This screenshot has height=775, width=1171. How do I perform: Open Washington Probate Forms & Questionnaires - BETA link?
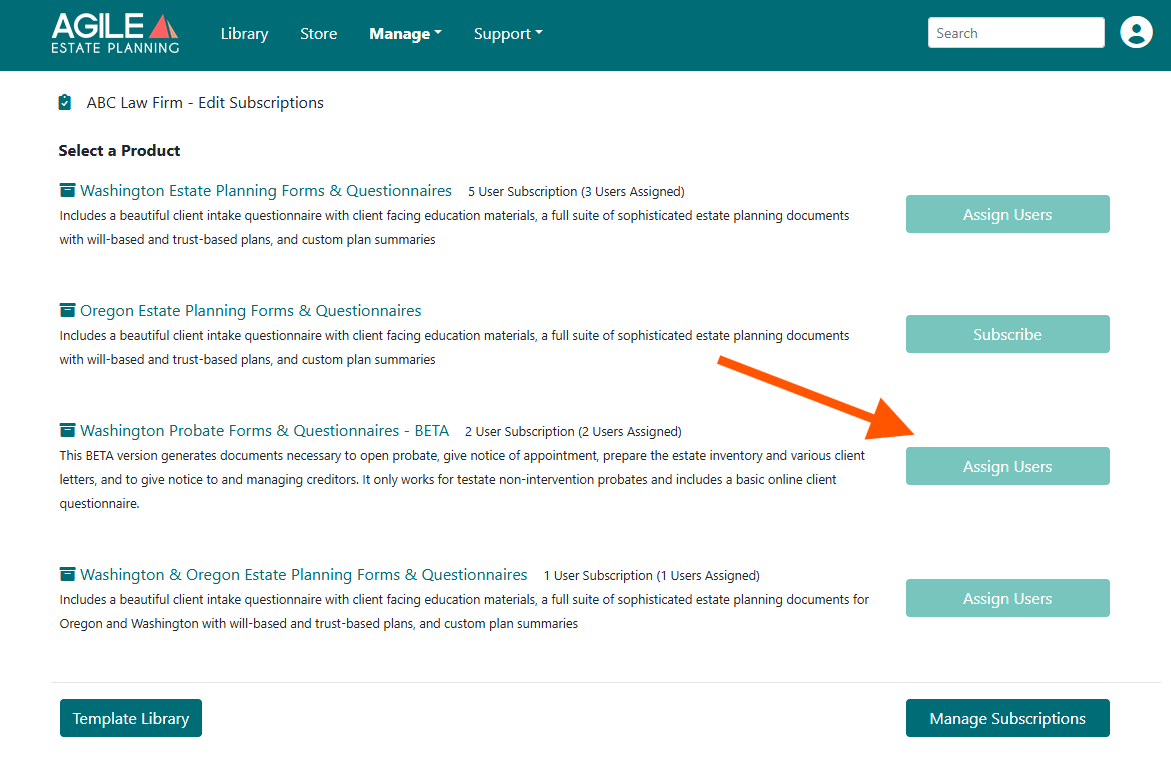pos(264,431)
